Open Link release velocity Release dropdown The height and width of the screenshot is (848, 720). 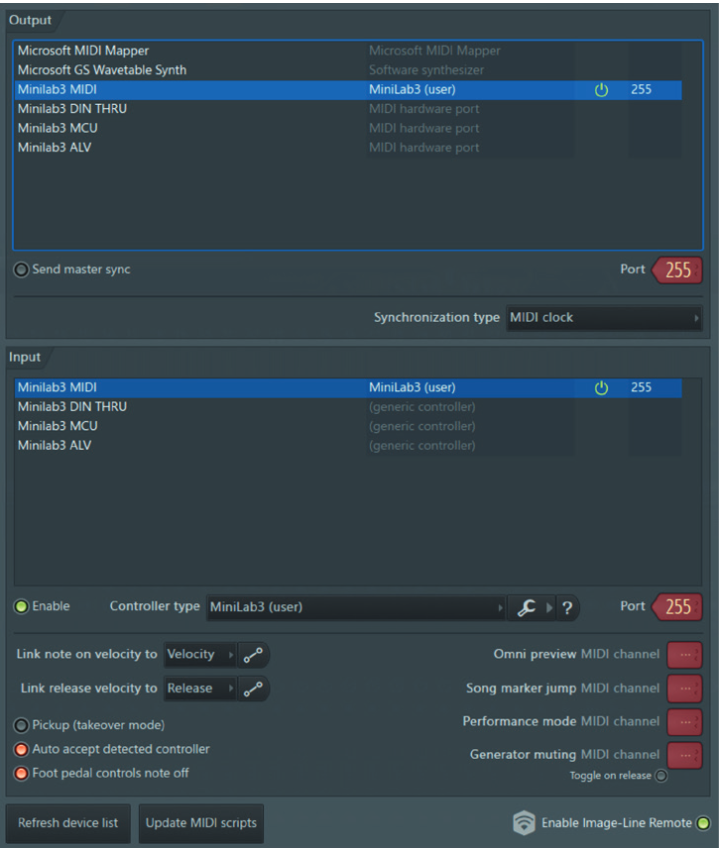click(x=200, y=688)
